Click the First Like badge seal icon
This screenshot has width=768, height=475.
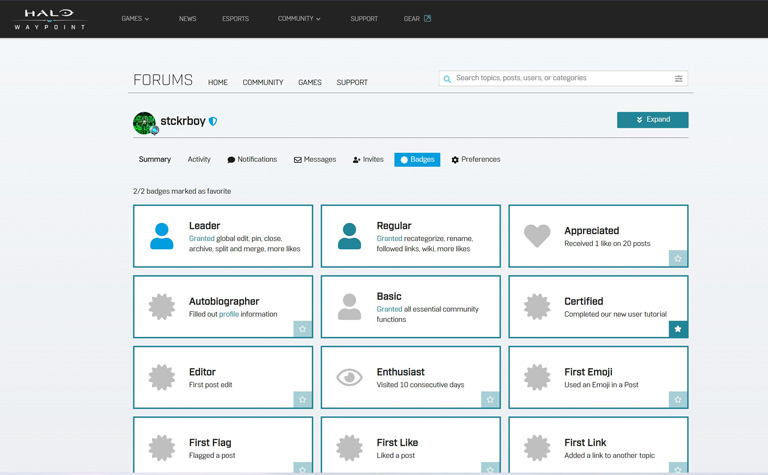tap(349, 448)
